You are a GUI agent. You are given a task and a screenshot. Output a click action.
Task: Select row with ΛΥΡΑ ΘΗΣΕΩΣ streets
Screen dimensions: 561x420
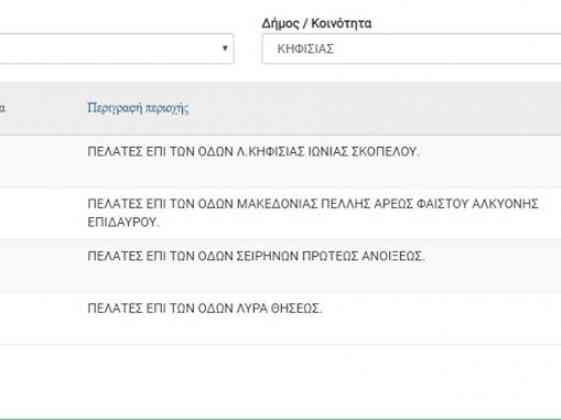[x=280, y=318]
